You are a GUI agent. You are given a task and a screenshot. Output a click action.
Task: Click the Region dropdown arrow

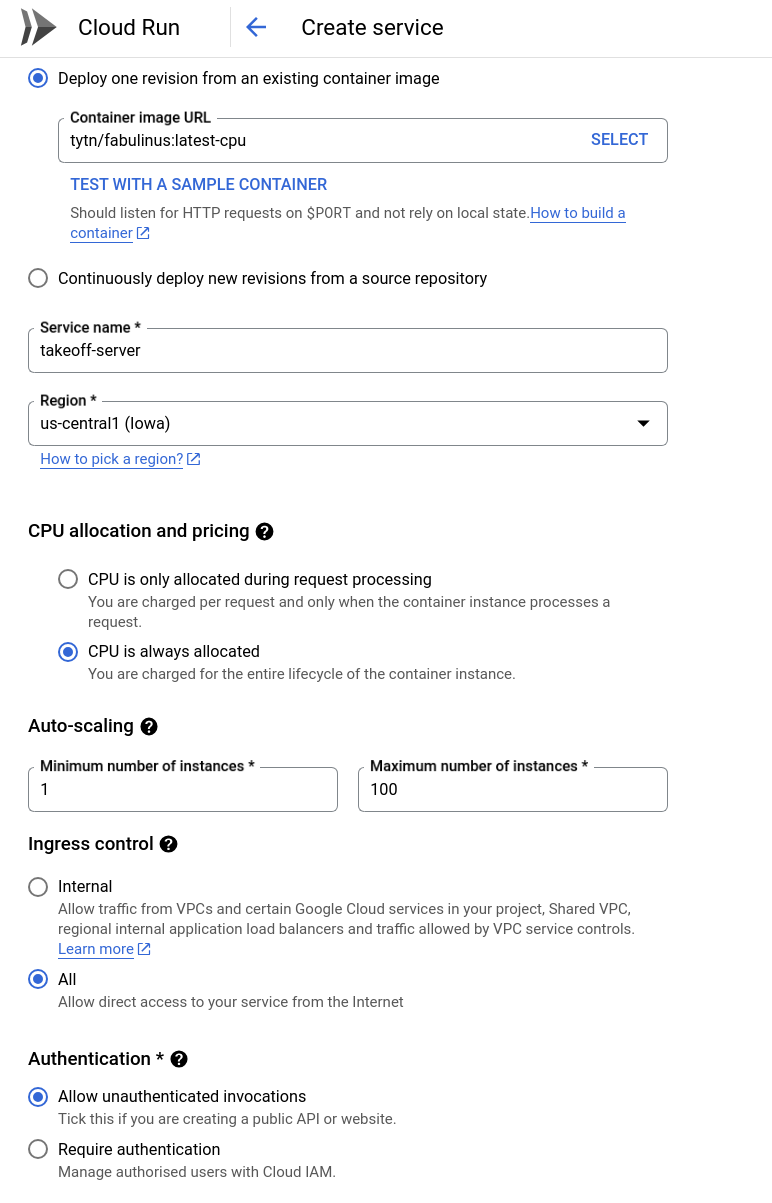coord(643,423)
